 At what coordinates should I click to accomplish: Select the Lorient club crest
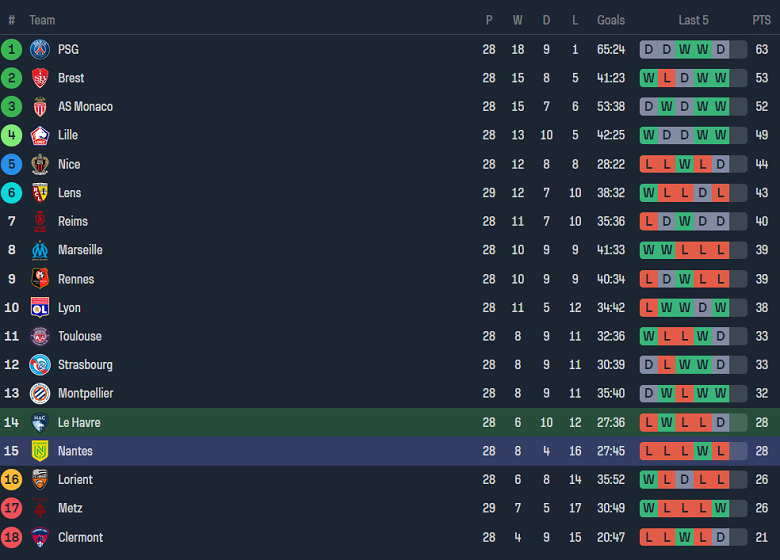click(40, 479)
